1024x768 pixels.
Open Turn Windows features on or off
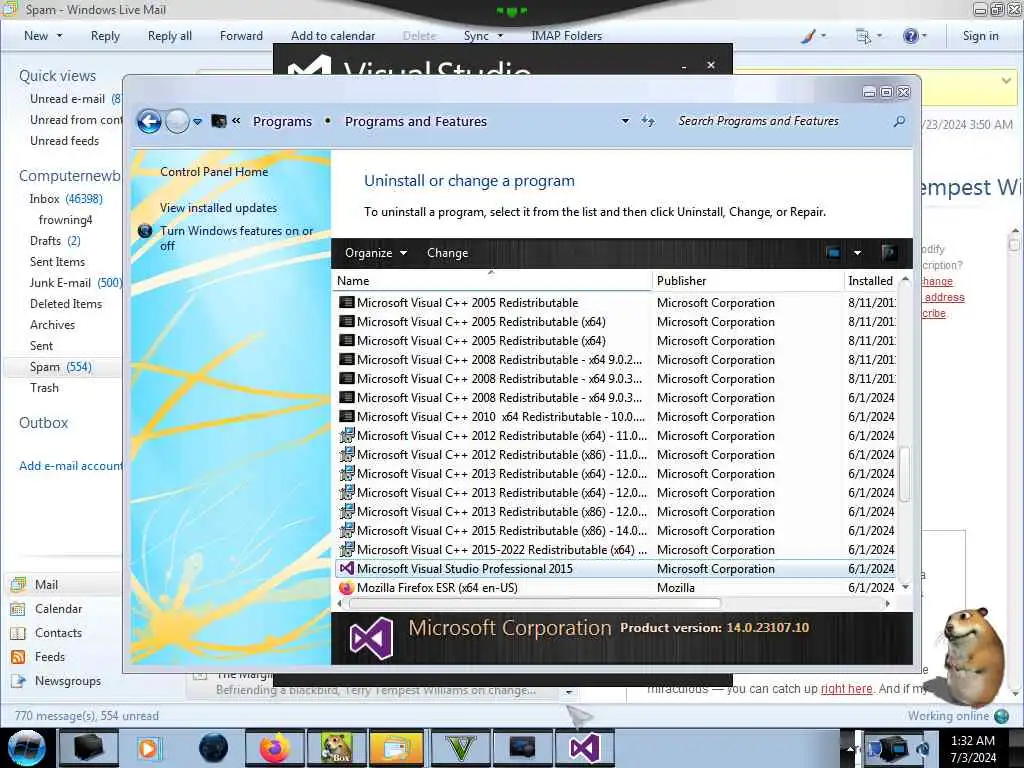[x=236, y=238]
